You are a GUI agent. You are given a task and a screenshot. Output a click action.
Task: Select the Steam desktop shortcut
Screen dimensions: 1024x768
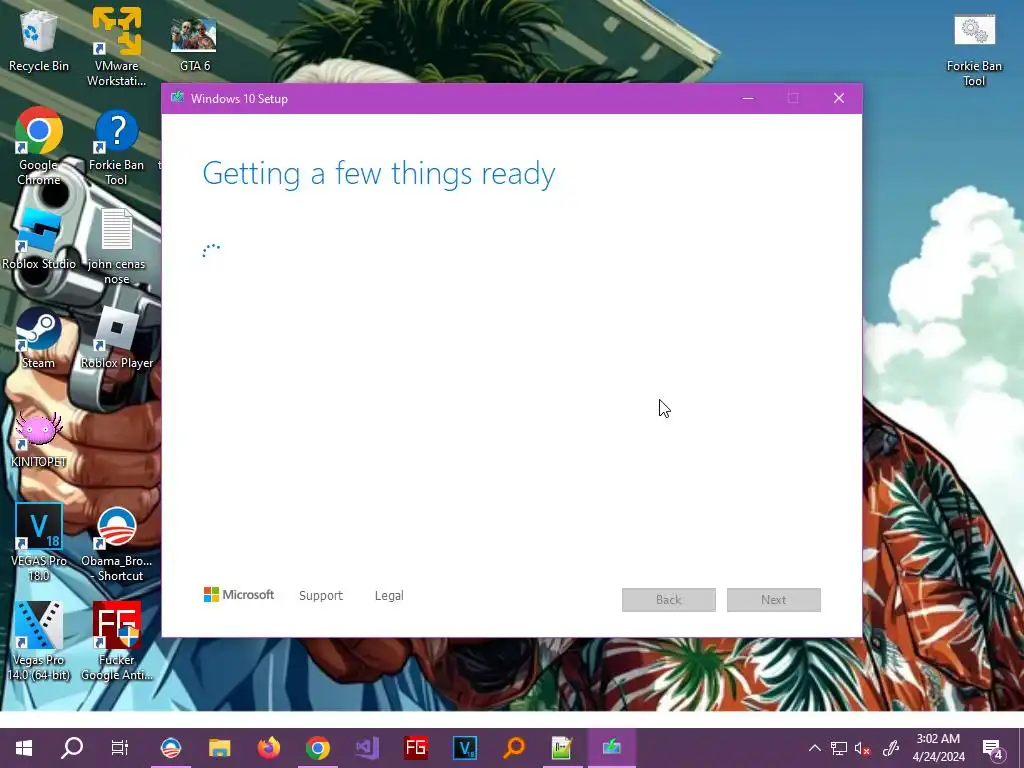tap(39, 338)
